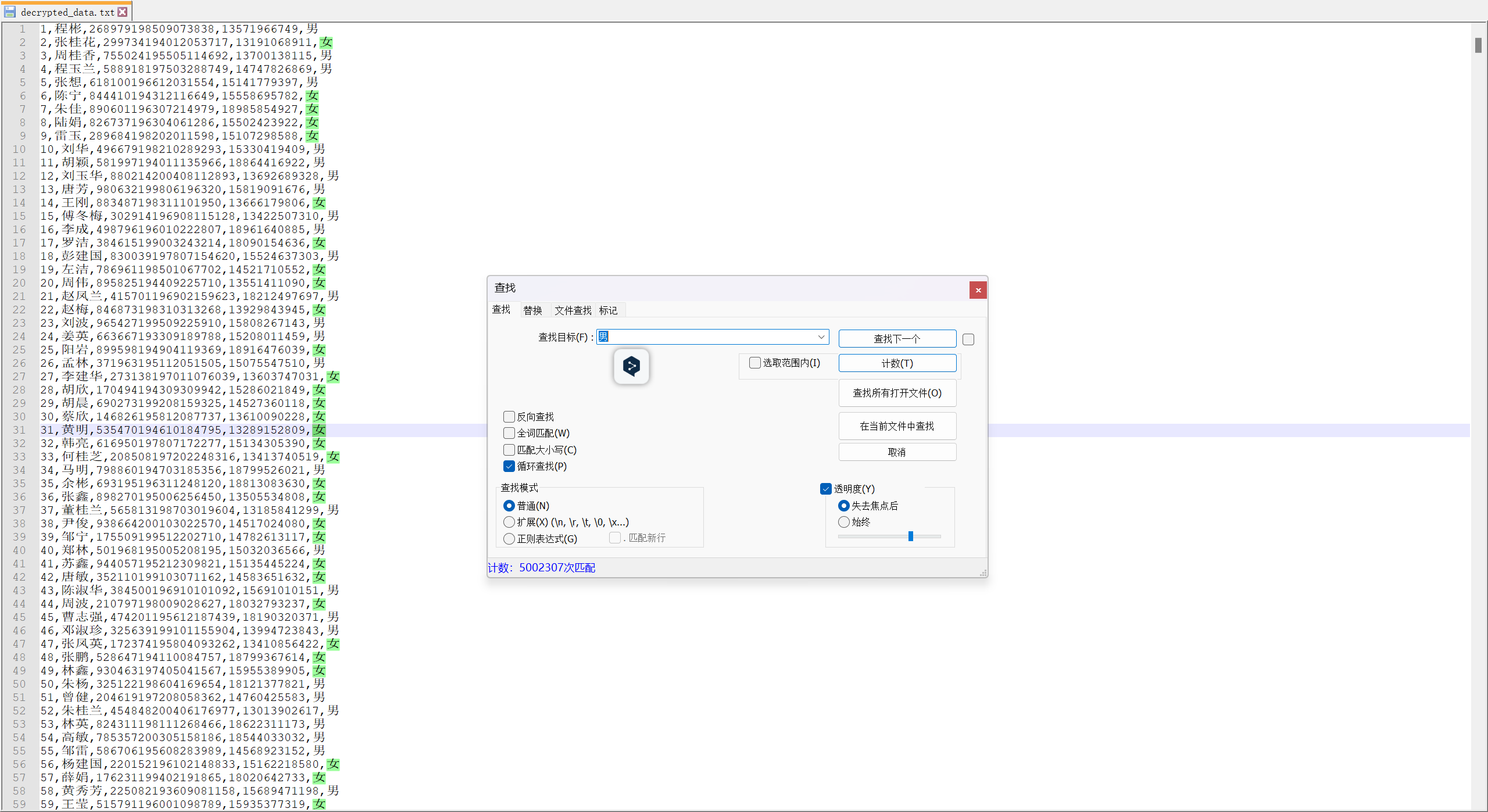This screenshot has height=812, width=1488.
Task: Click the 取消 button
Action: [897, 452]
